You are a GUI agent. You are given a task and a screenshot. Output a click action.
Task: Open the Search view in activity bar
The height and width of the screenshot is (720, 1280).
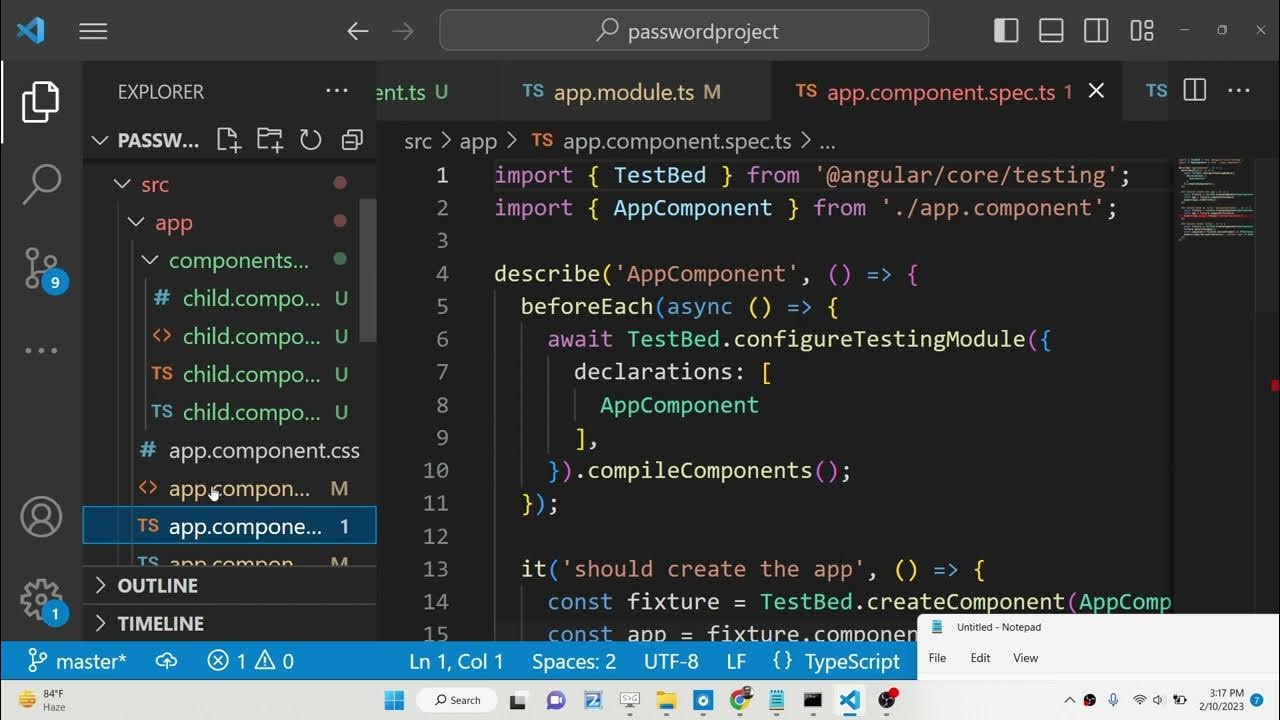(x=41, y=184)
